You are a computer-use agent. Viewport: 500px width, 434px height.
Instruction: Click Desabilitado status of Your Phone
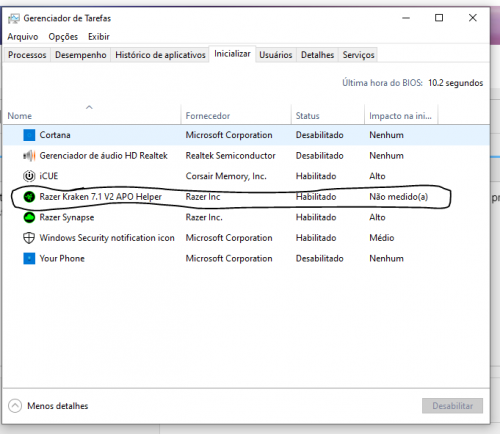[320, 258]
